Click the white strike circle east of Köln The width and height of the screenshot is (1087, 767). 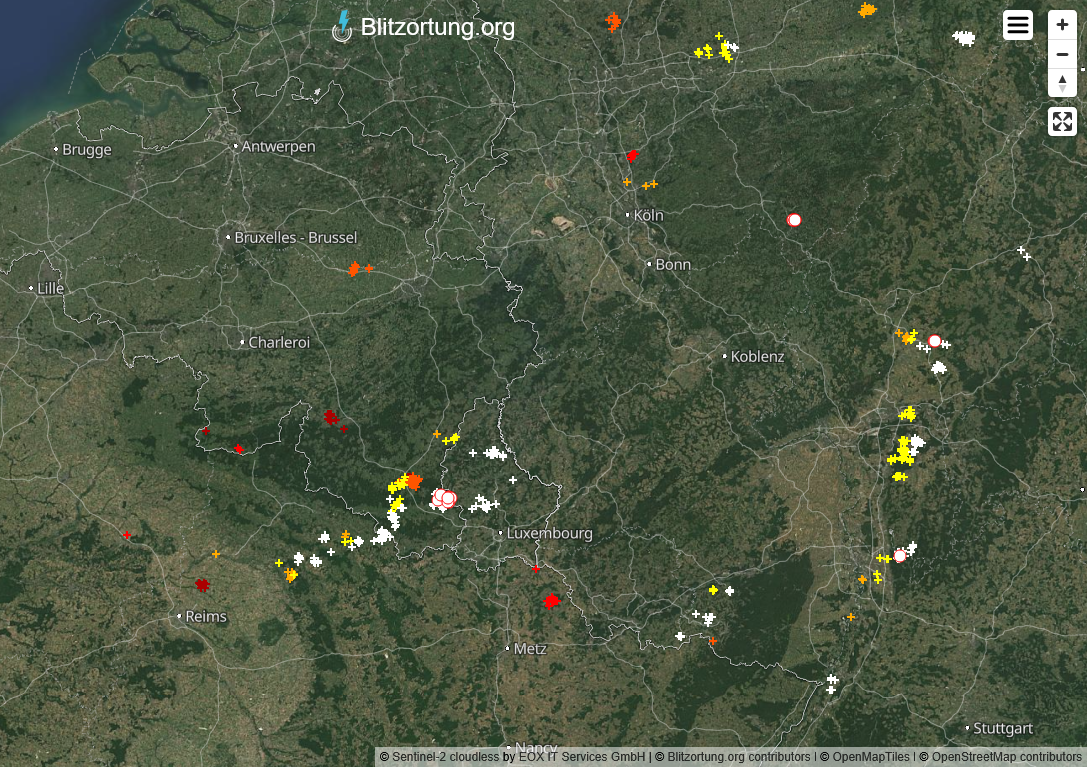point(794,220)
